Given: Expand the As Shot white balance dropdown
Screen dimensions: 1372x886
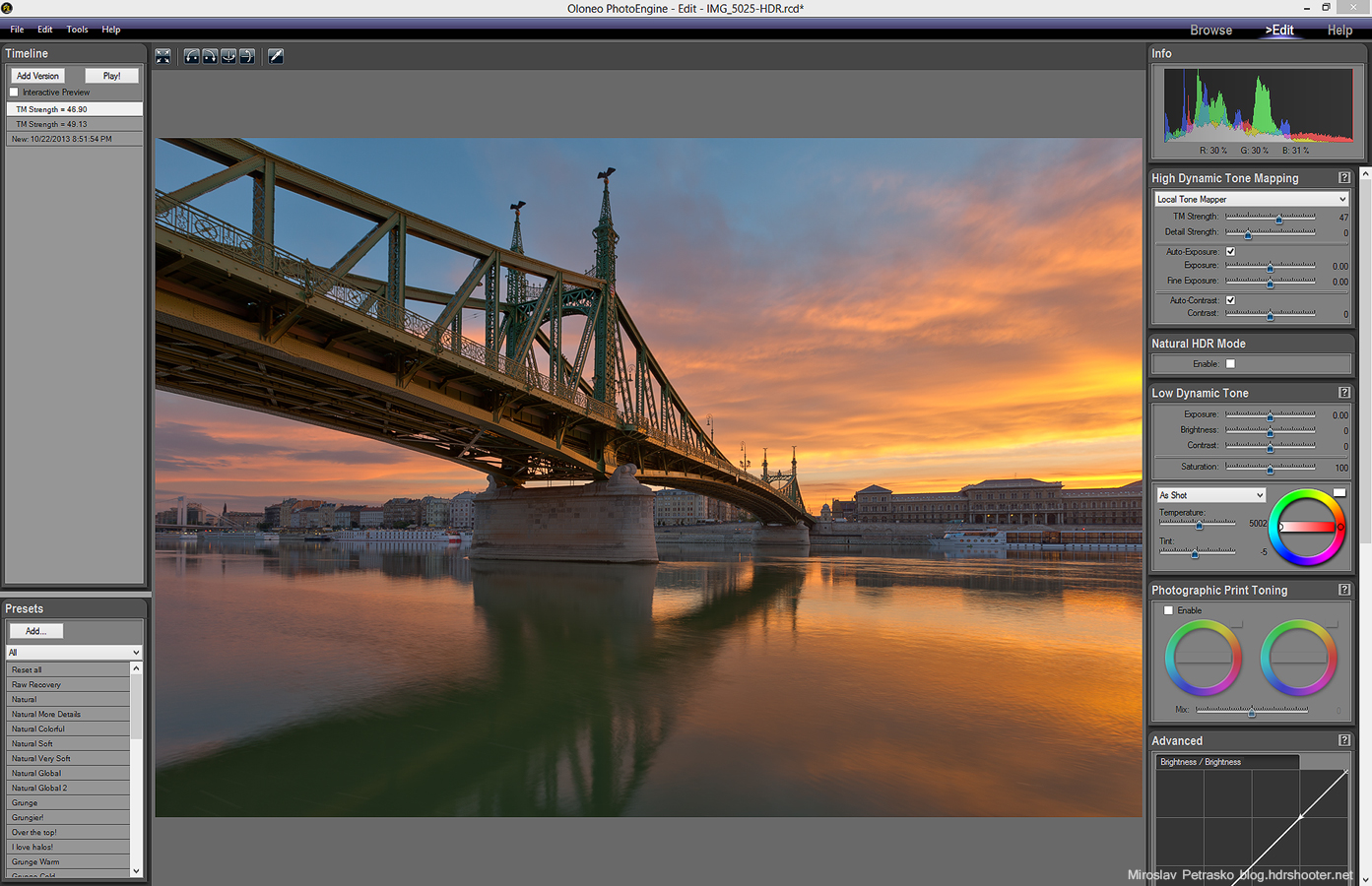Looking at the screenshot, I should point(1210,495).
